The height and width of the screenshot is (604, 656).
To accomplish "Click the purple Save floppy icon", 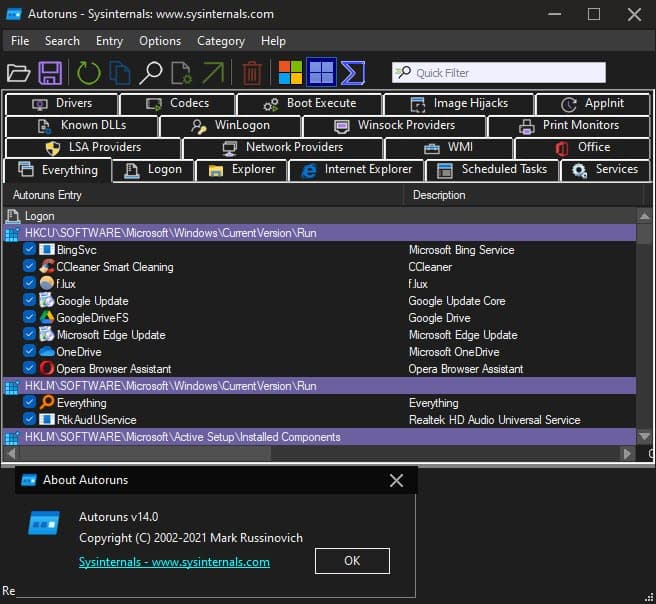I will click(x=50, y=72).
